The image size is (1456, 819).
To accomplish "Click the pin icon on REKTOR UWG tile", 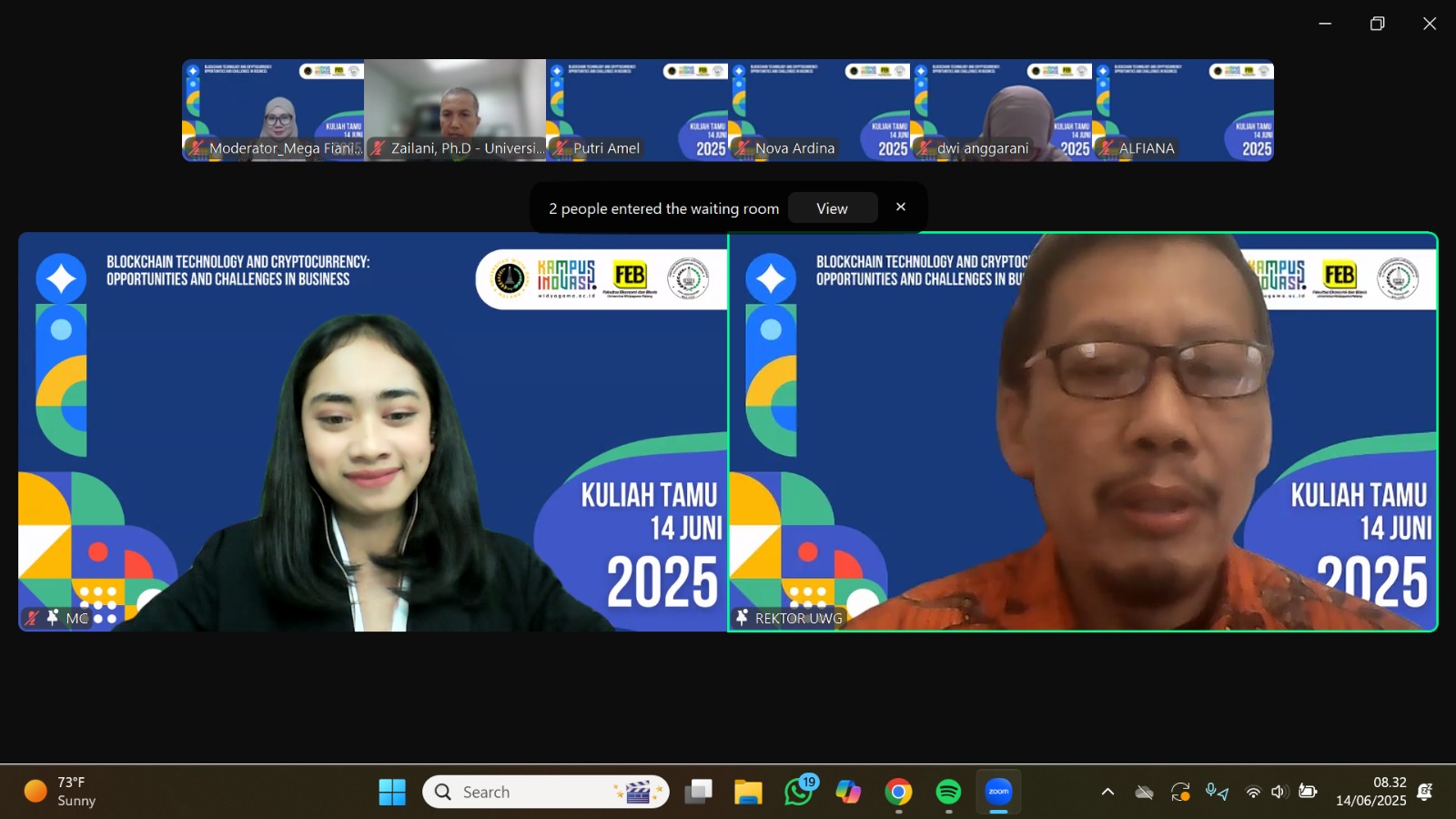I will coord(743,618).
